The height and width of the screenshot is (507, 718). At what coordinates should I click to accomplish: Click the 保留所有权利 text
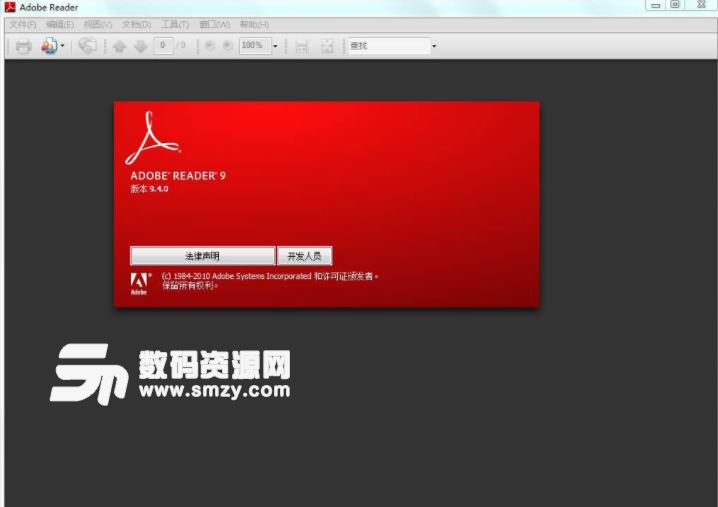click(x=190, y=286)
